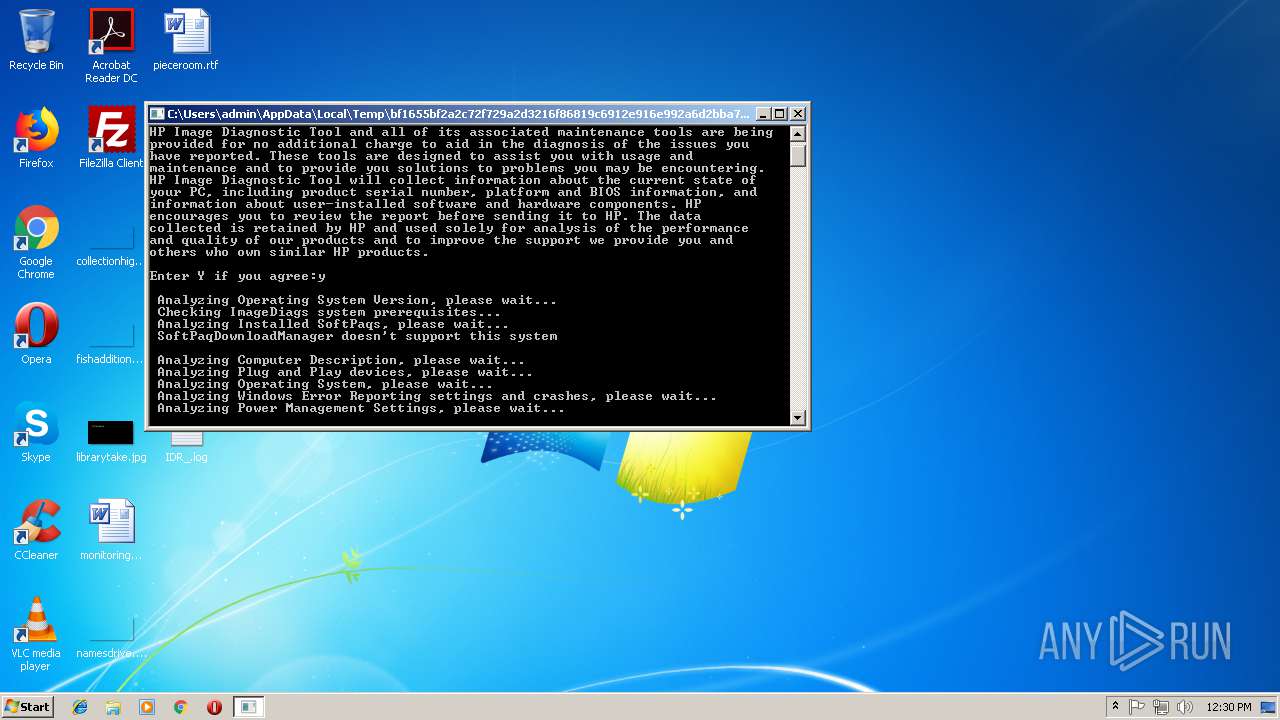The width and height of the screenshot is (1280, 720).
Task: Click 'Analyzing Windows Error Reporting settings' line
Action: point(437,396)
